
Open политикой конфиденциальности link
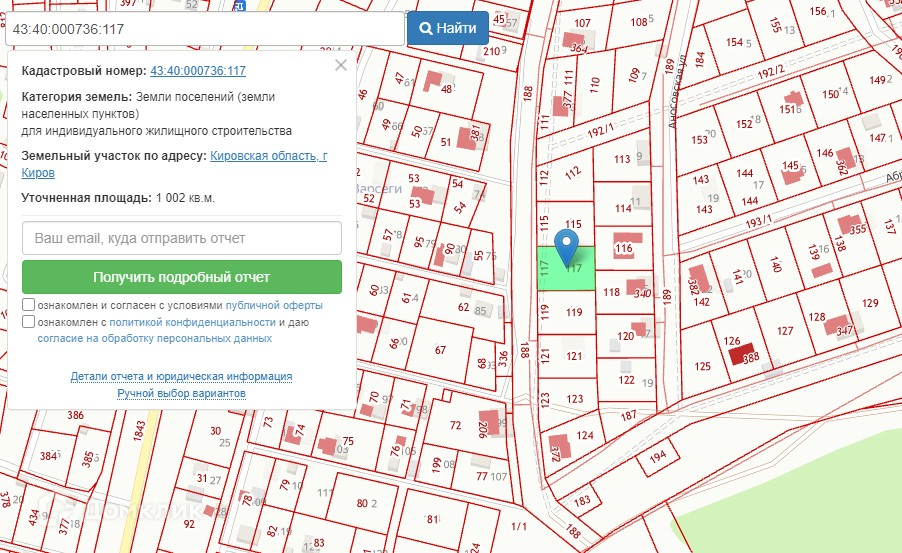tap(192, 322)
